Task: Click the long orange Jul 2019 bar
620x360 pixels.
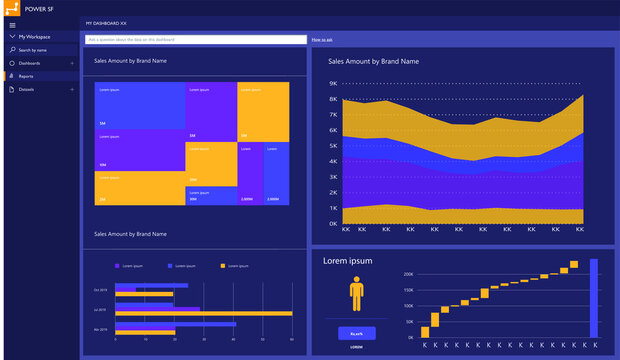Action: click(204, 313)
